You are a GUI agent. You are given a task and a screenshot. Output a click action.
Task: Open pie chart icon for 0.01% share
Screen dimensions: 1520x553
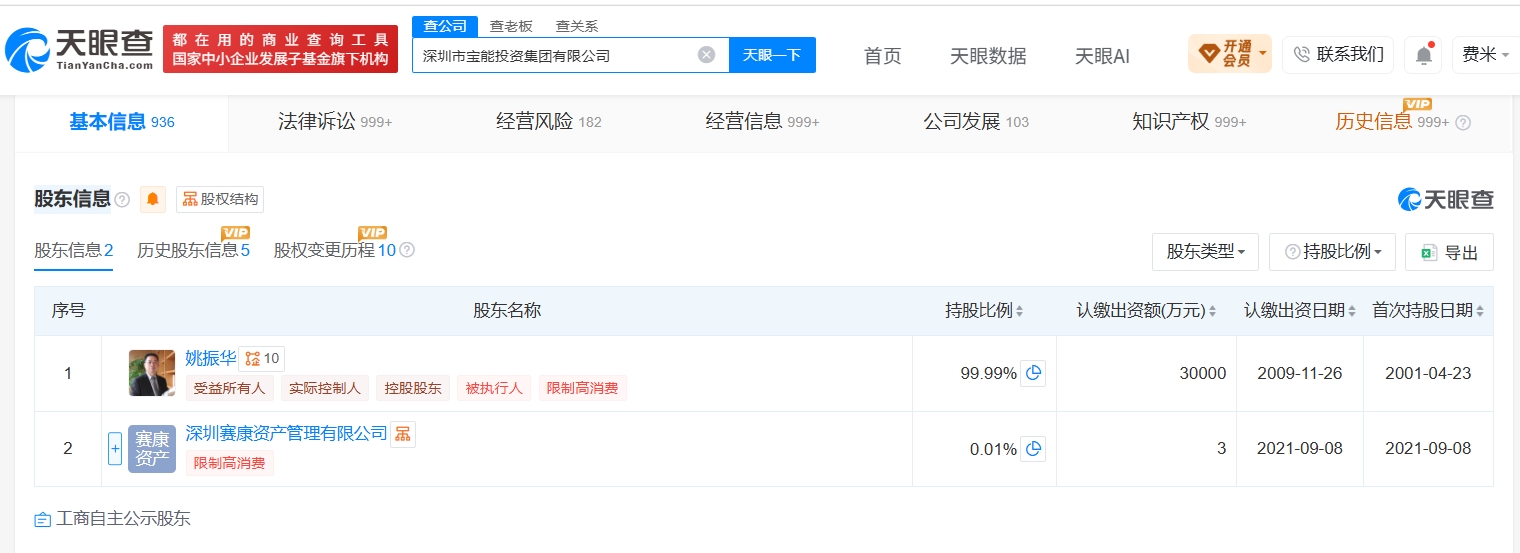point(1033,449)
